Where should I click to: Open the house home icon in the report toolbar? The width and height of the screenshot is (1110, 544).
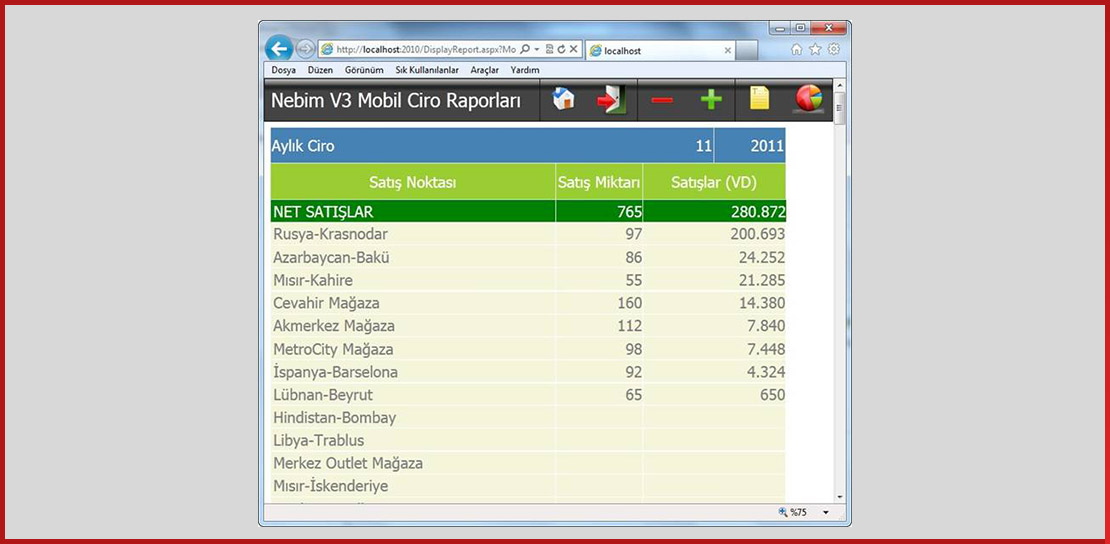(563, 99)
